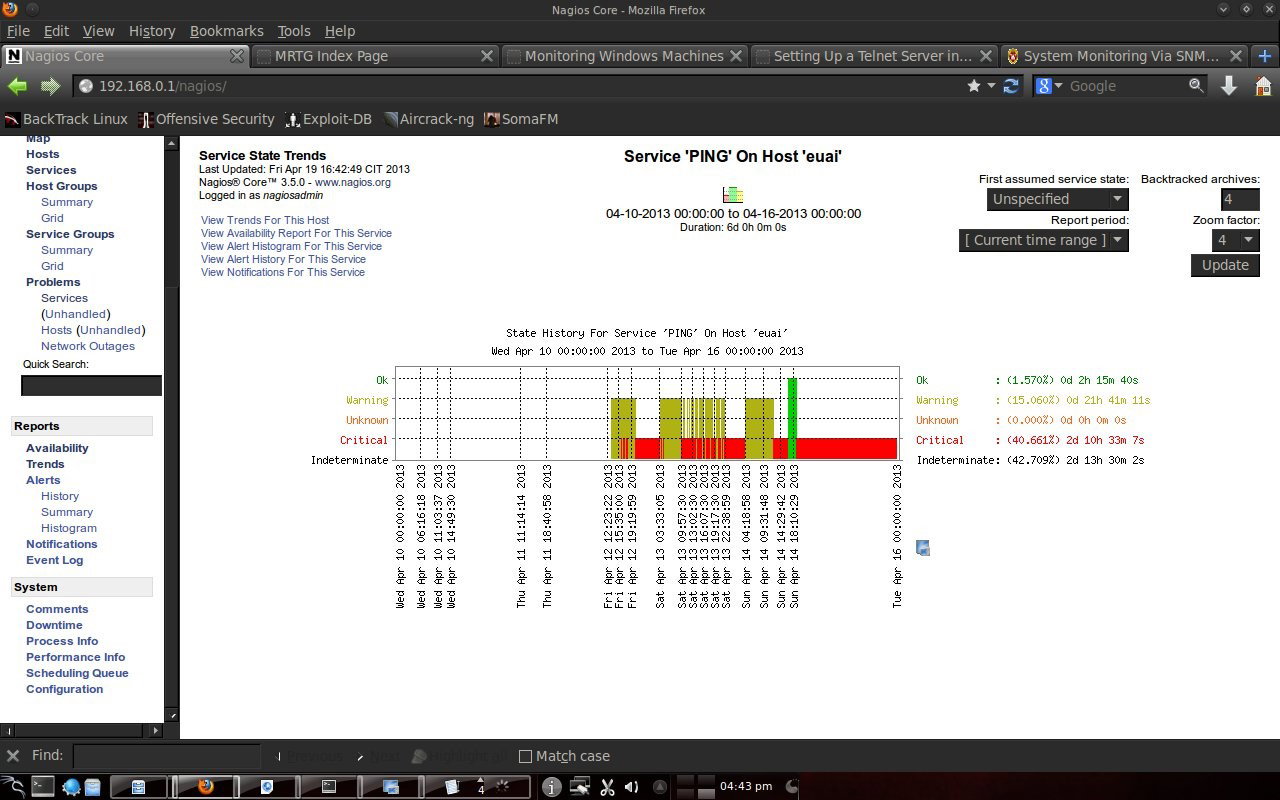Enable the Match case checkbox
Screen dimensions: 1280x800
525,756
